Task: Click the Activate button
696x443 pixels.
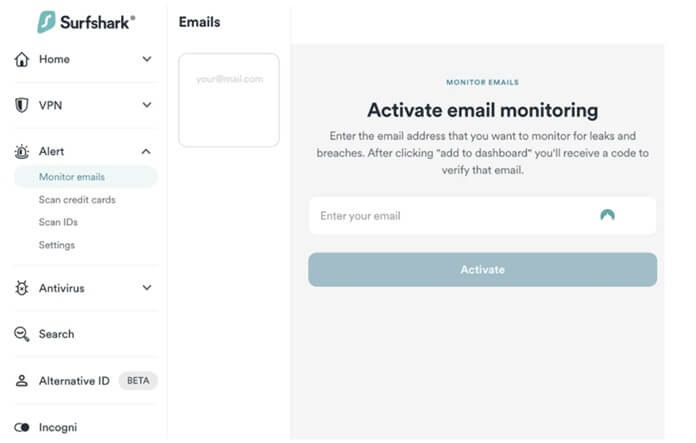Action: coord(482,269)
